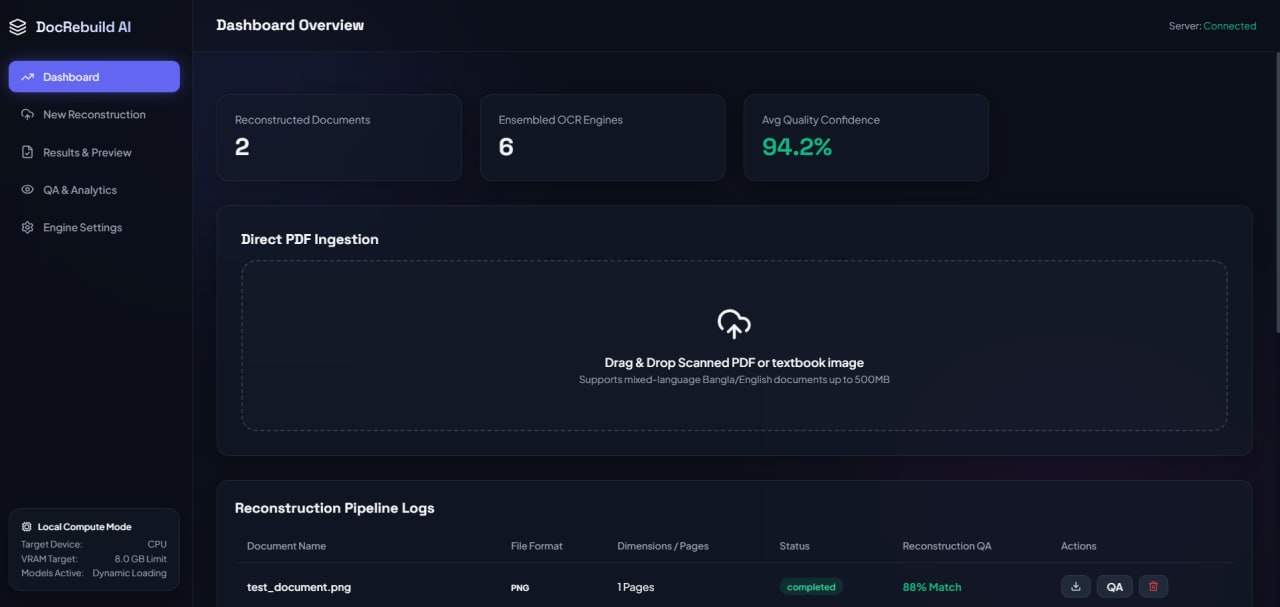This screenshot has height=607, width=1280.
Task: Click the QA button for test_document.png
Action: 1115,587
